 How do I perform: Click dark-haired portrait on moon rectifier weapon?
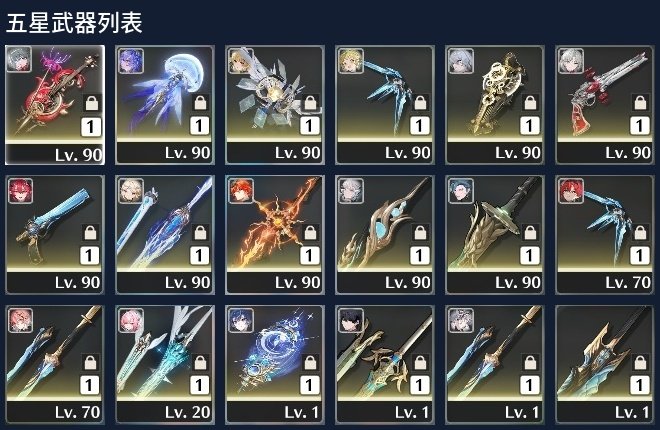[241, 321]
